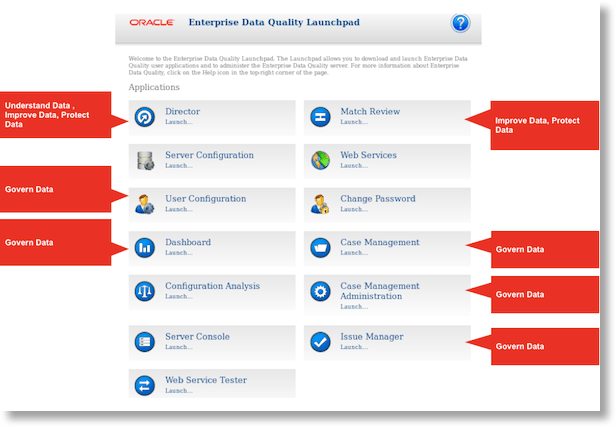Click Launch under Director

click(179, 122)
